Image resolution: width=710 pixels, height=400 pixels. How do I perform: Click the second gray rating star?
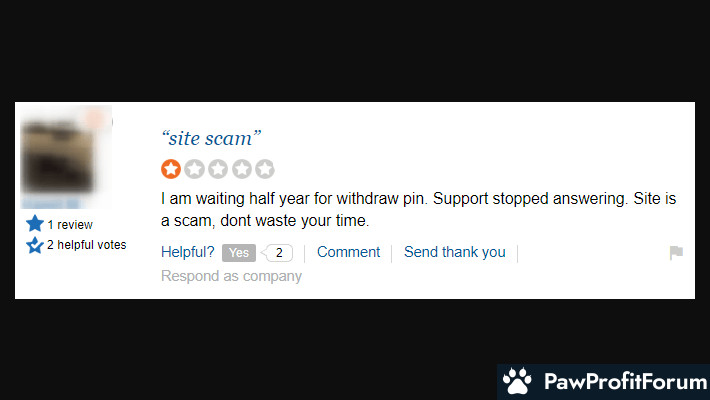click(x=194, y=169)
